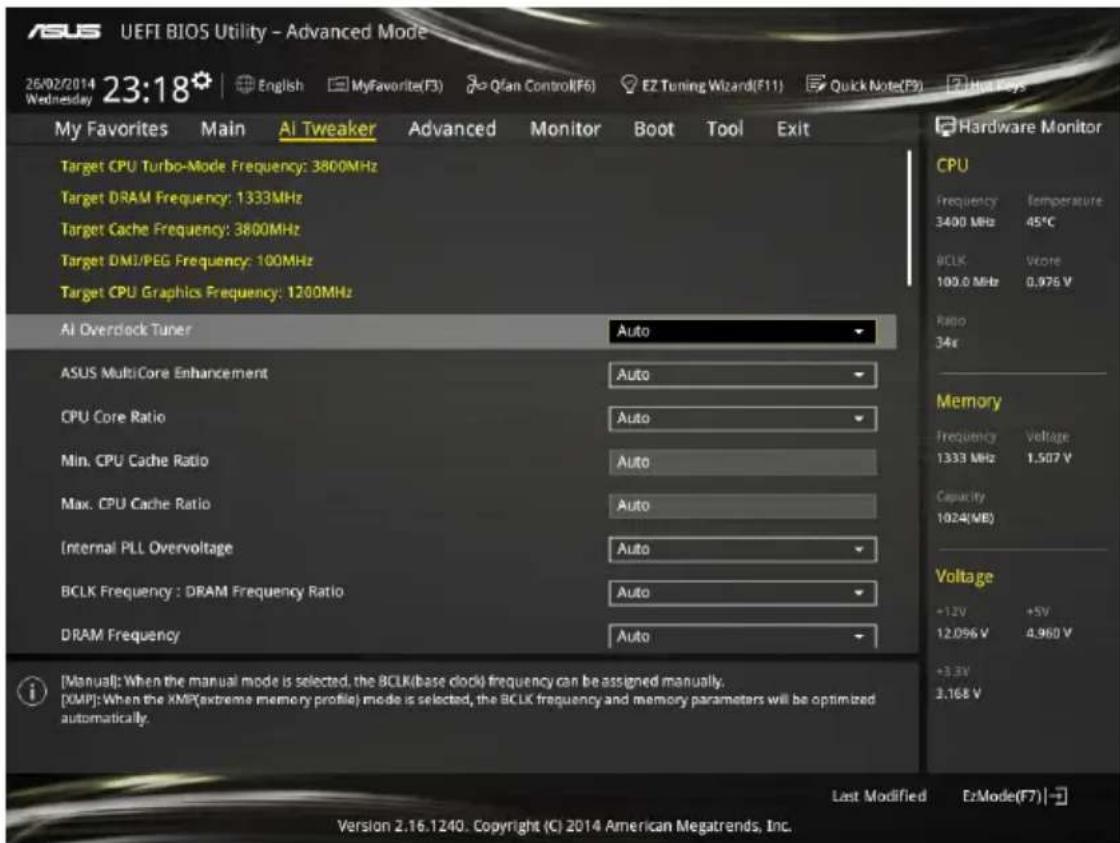Click the 26/02/2014 date

tap(60, 83)
